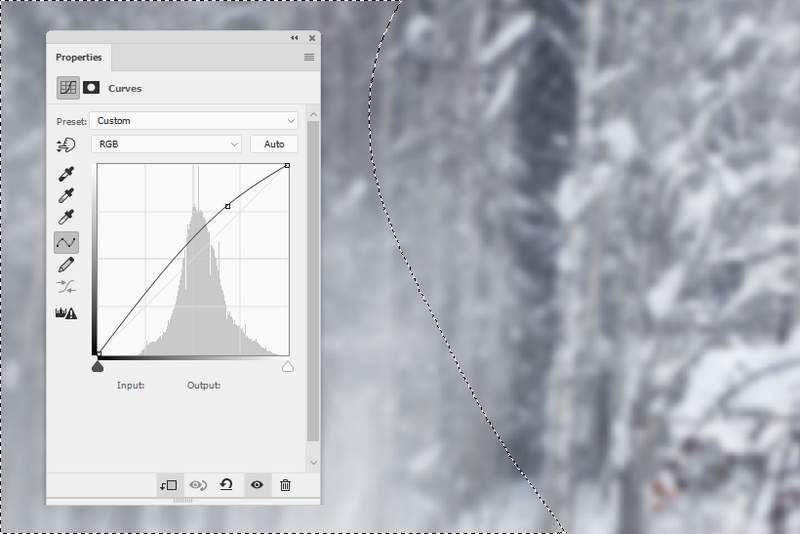Select the top-right curve endpoint

pyautogui.click(x=287, y=166)
